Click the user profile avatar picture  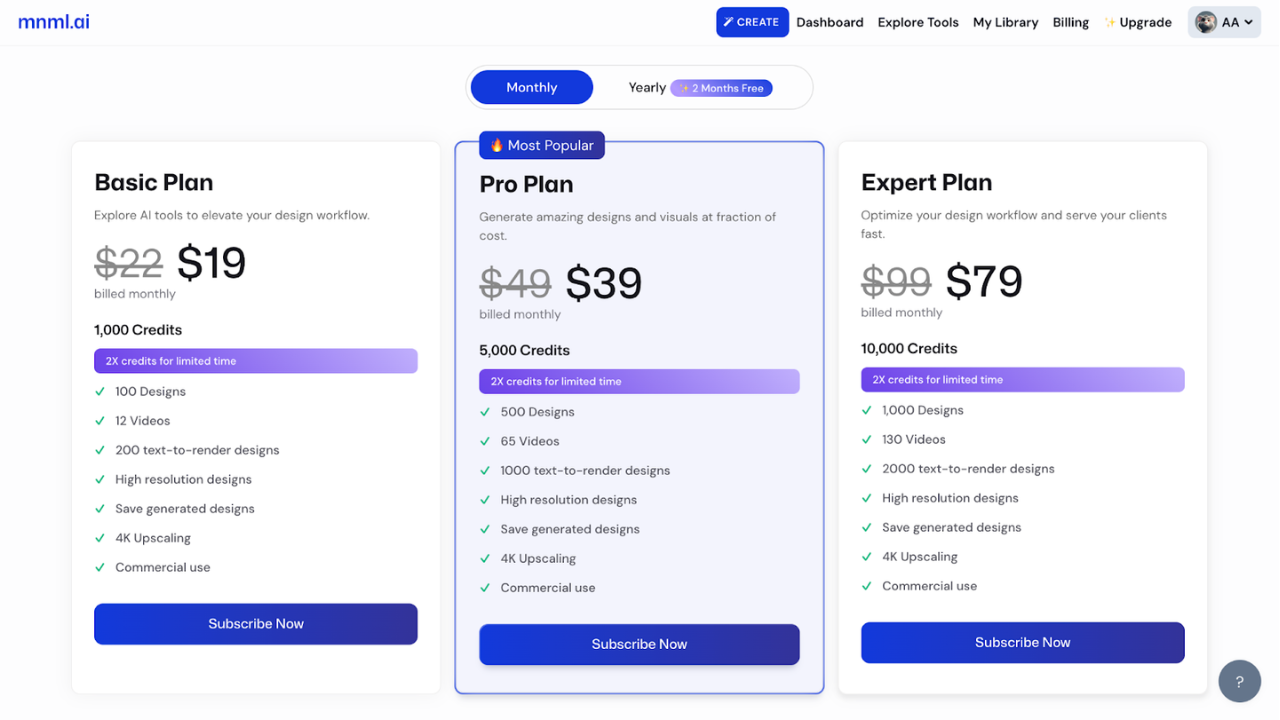point(1206,22)
